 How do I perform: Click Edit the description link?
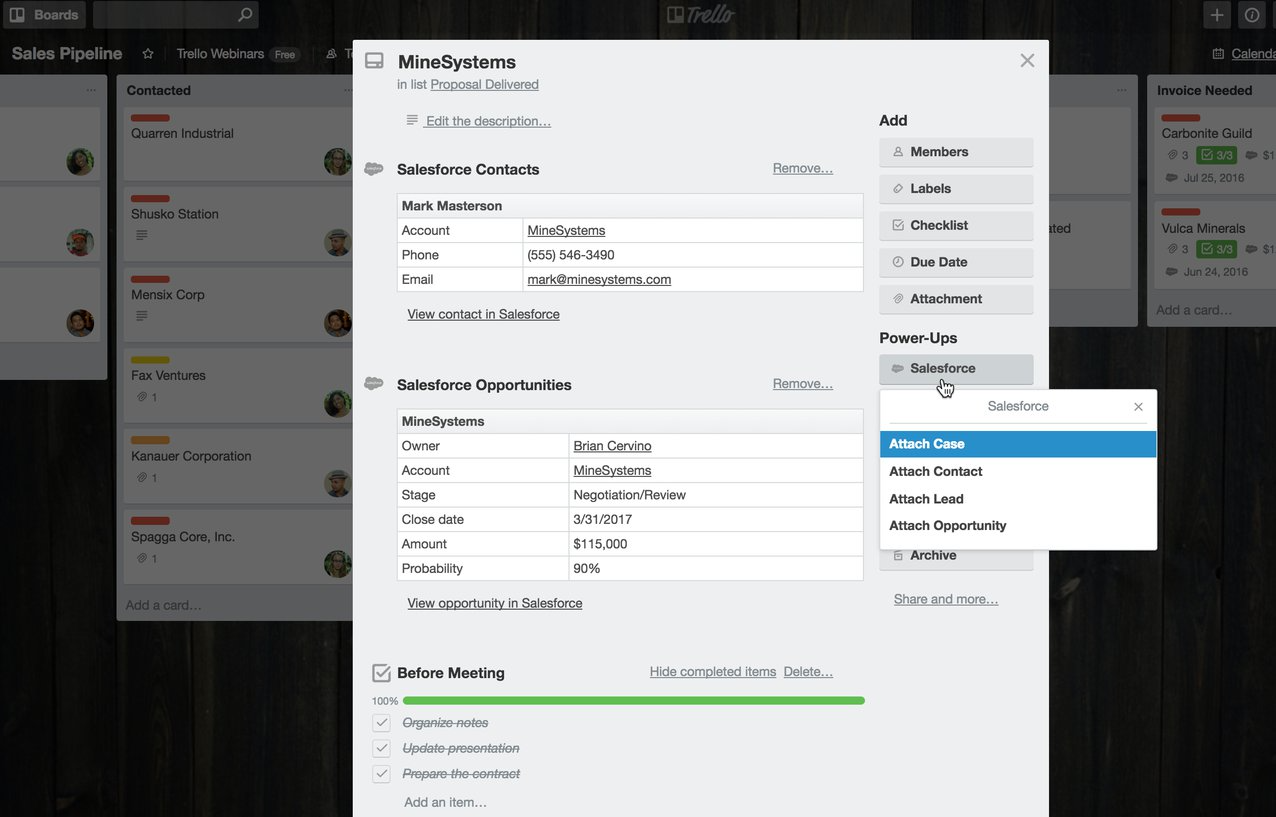(x=487, y=121)
